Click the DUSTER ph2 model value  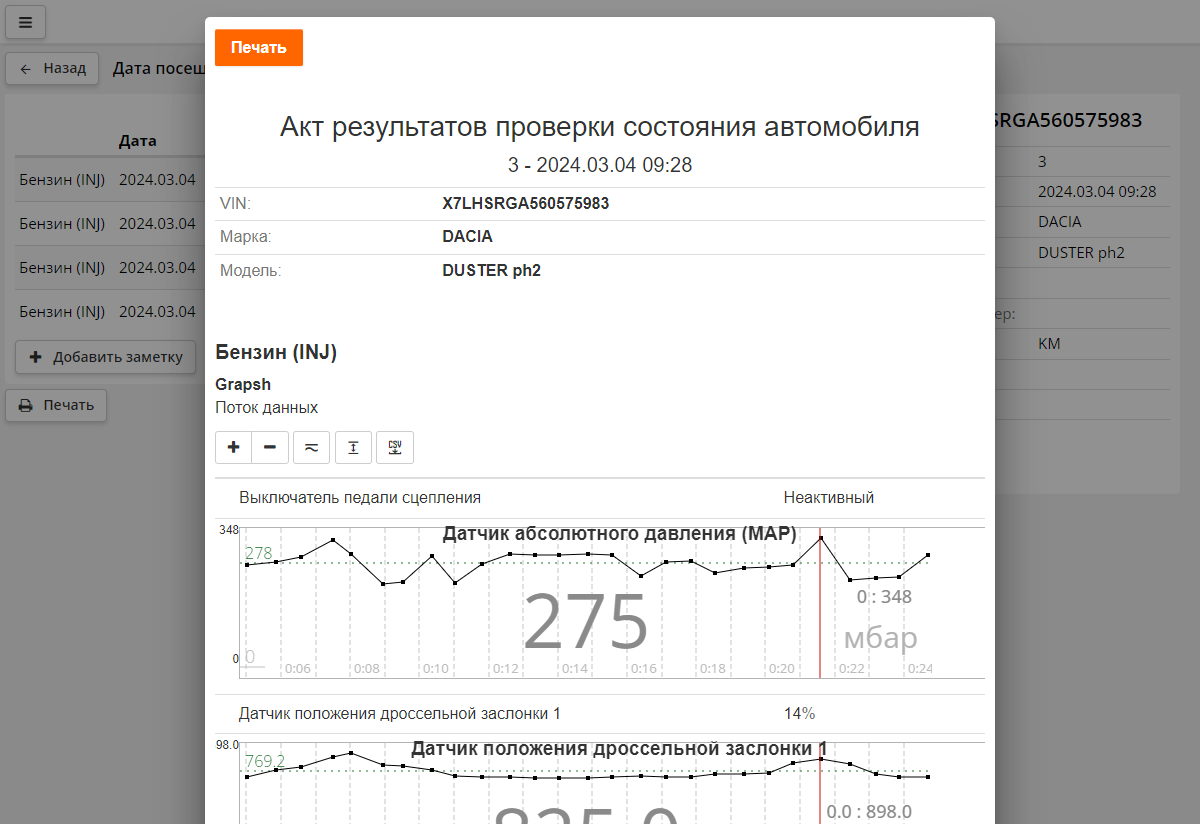[491, 270]
